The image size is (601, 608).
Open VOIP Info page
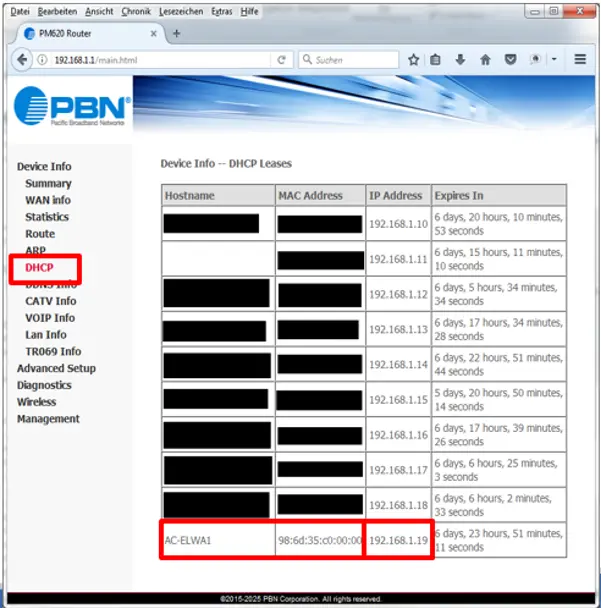(x=50, y=318)
